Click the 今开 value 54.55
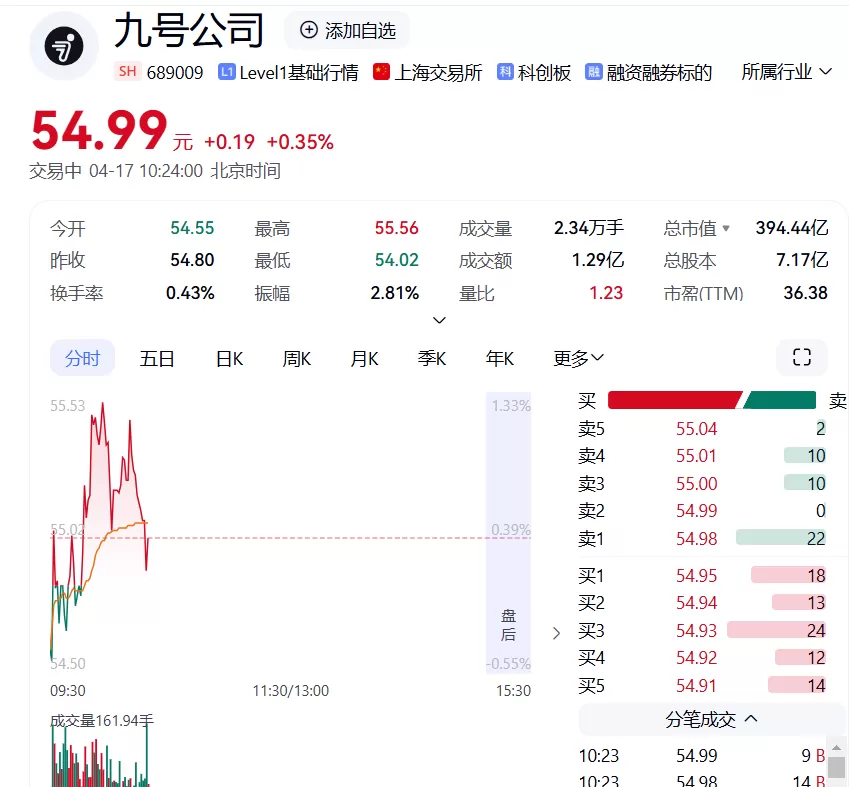Image resolution: width=849 pixels, height=787 pixels. tap(192, 228)
